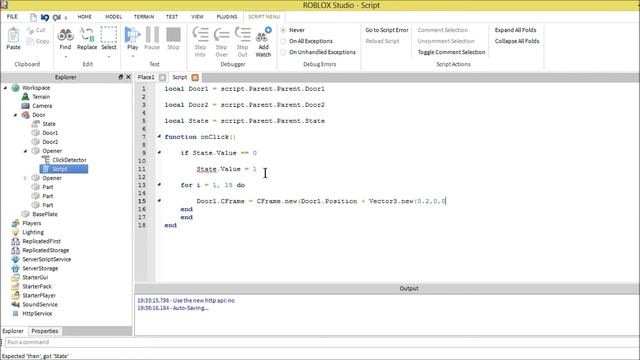Open the Select dropdown arrow
Viewport: 640px width, 360px height.
tap(109, 56)
